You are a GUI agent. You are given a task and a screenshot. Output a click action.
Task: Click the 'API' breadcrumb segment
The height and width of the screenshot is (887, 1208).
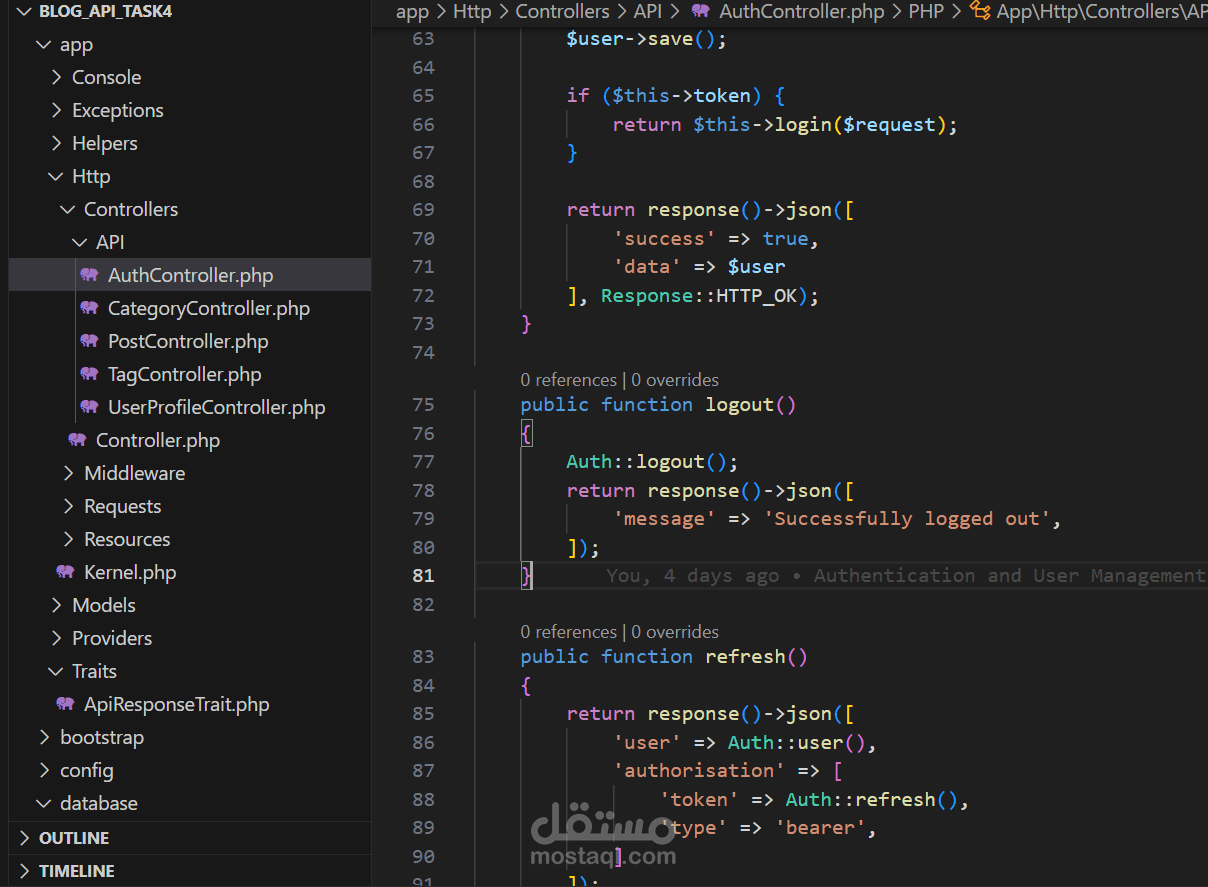(x=648, y=12)
